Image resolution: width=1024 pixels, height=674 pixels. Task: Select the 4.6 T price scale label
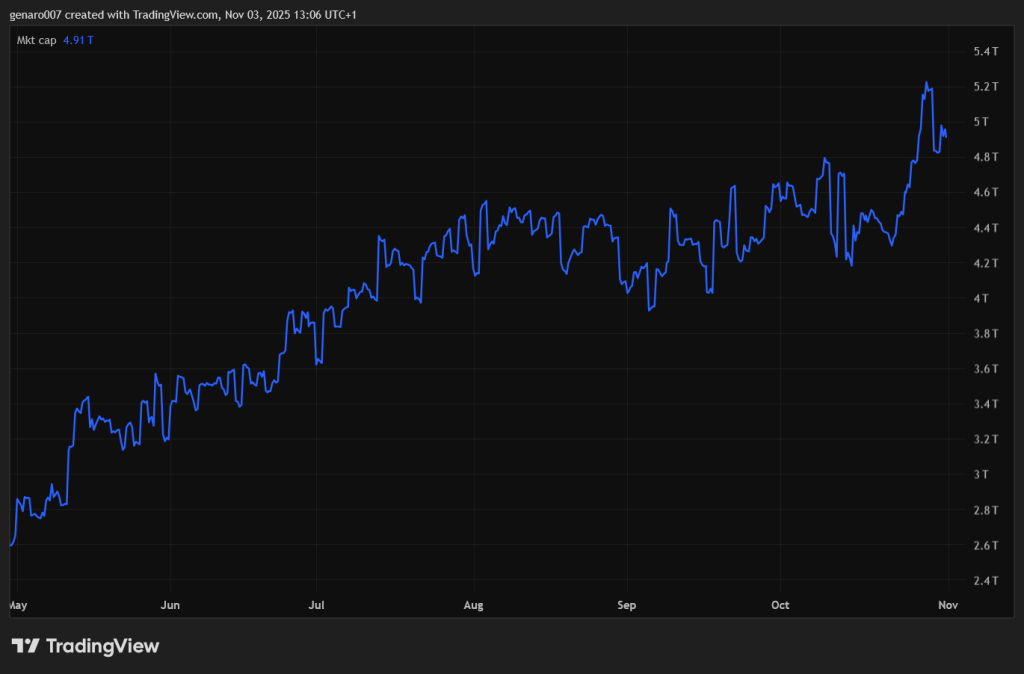pyautogui.click(x=986, y=192)
